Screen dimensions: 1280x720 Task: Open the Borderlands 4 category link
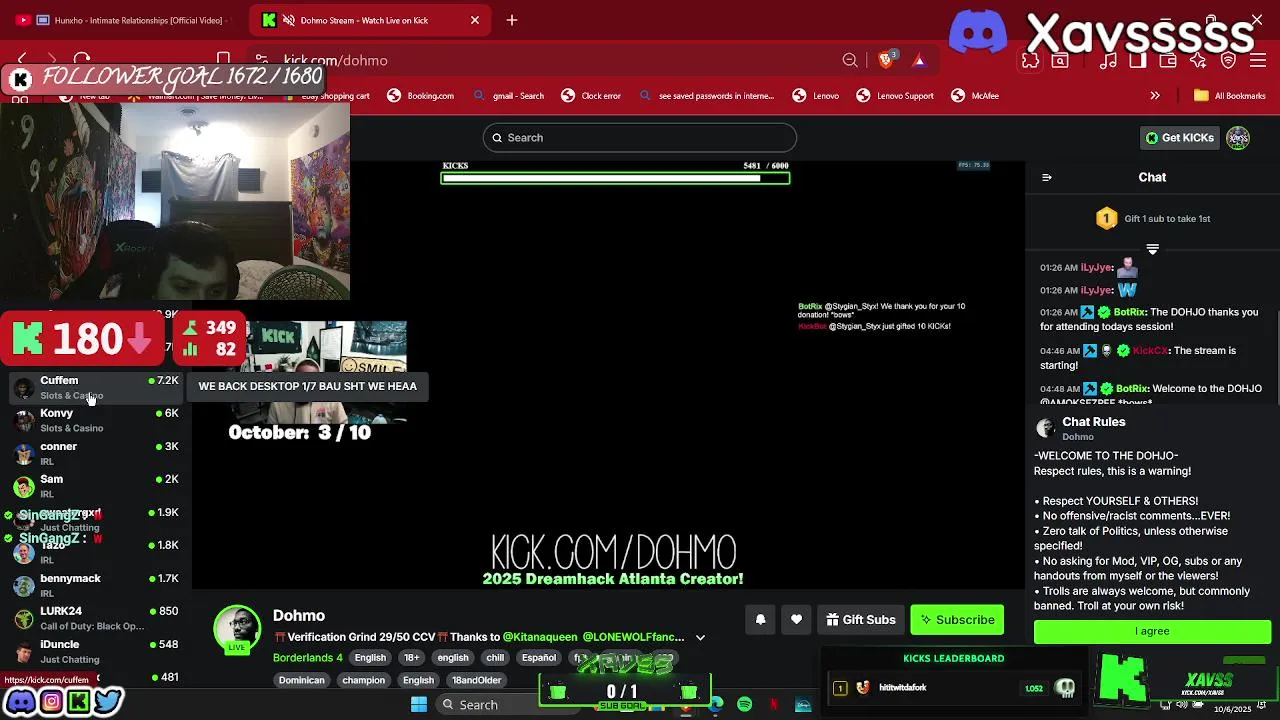click(308, 658)
